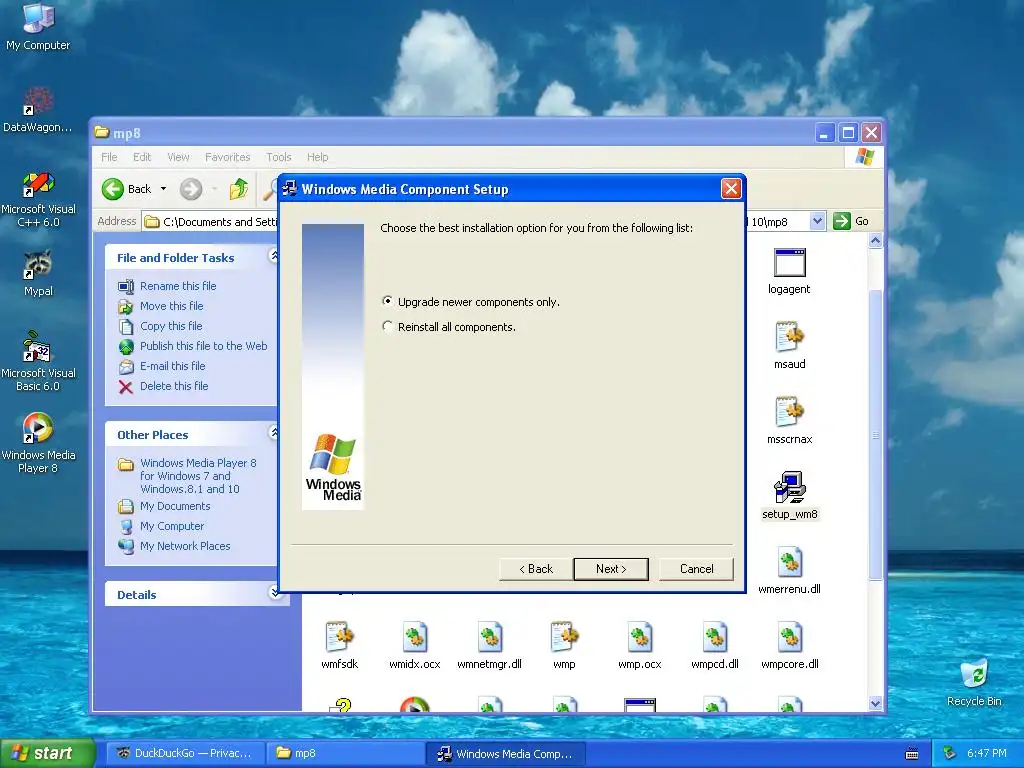The width and height of the screenshot is (1024, 768).
Task: Click the vertical scrollbar thumb in mp8
Action: click(875, 434)
